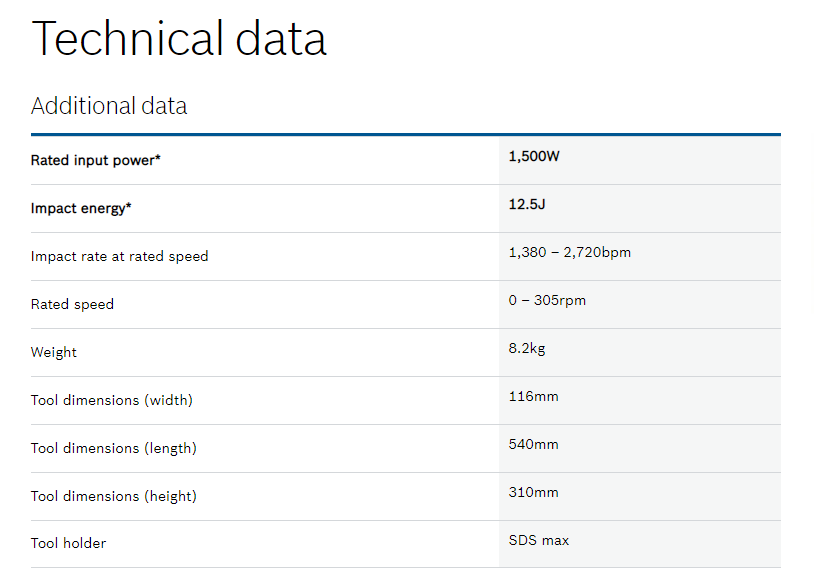Select the "Impact energy*" label
Screen dimensions: 814x585
coord(81,208)
